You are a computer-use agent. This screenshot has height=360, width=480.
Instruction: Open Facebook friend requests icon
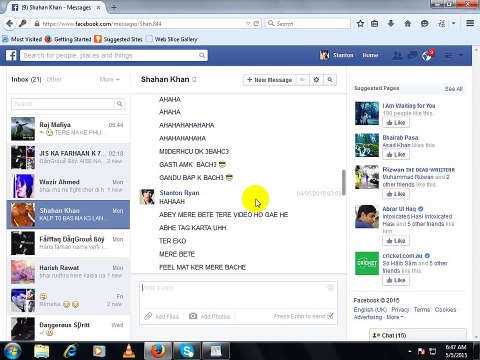[397, 55]
